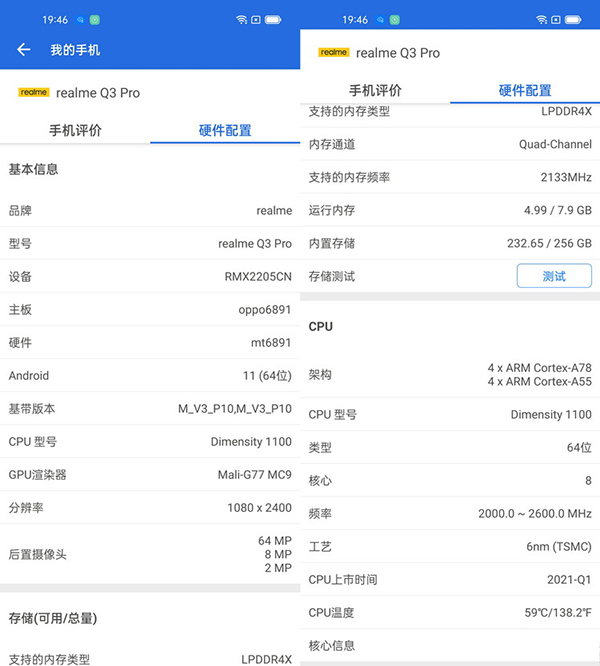Tap the CPU launch date 2021-Q1

click(569, 580)
